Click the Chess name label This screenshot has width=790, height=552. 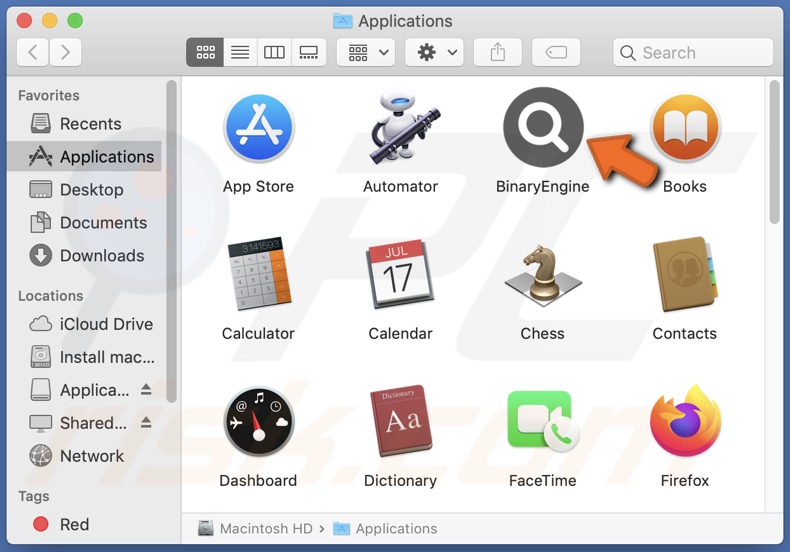543,333
